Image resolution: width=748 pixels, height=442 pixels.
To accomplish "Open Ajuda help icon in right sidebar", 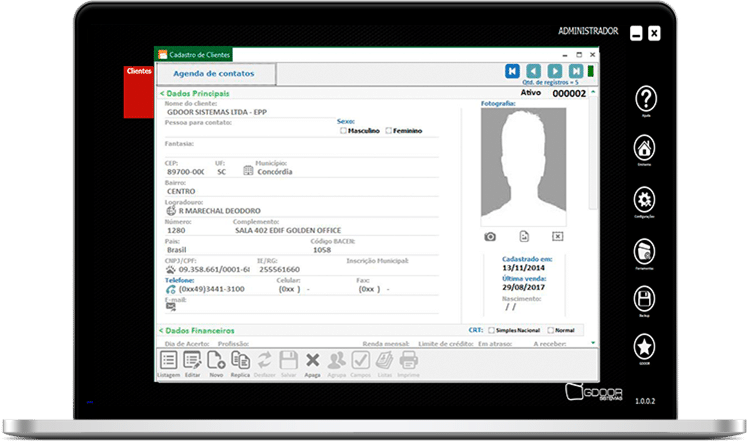I will [646, 99].
